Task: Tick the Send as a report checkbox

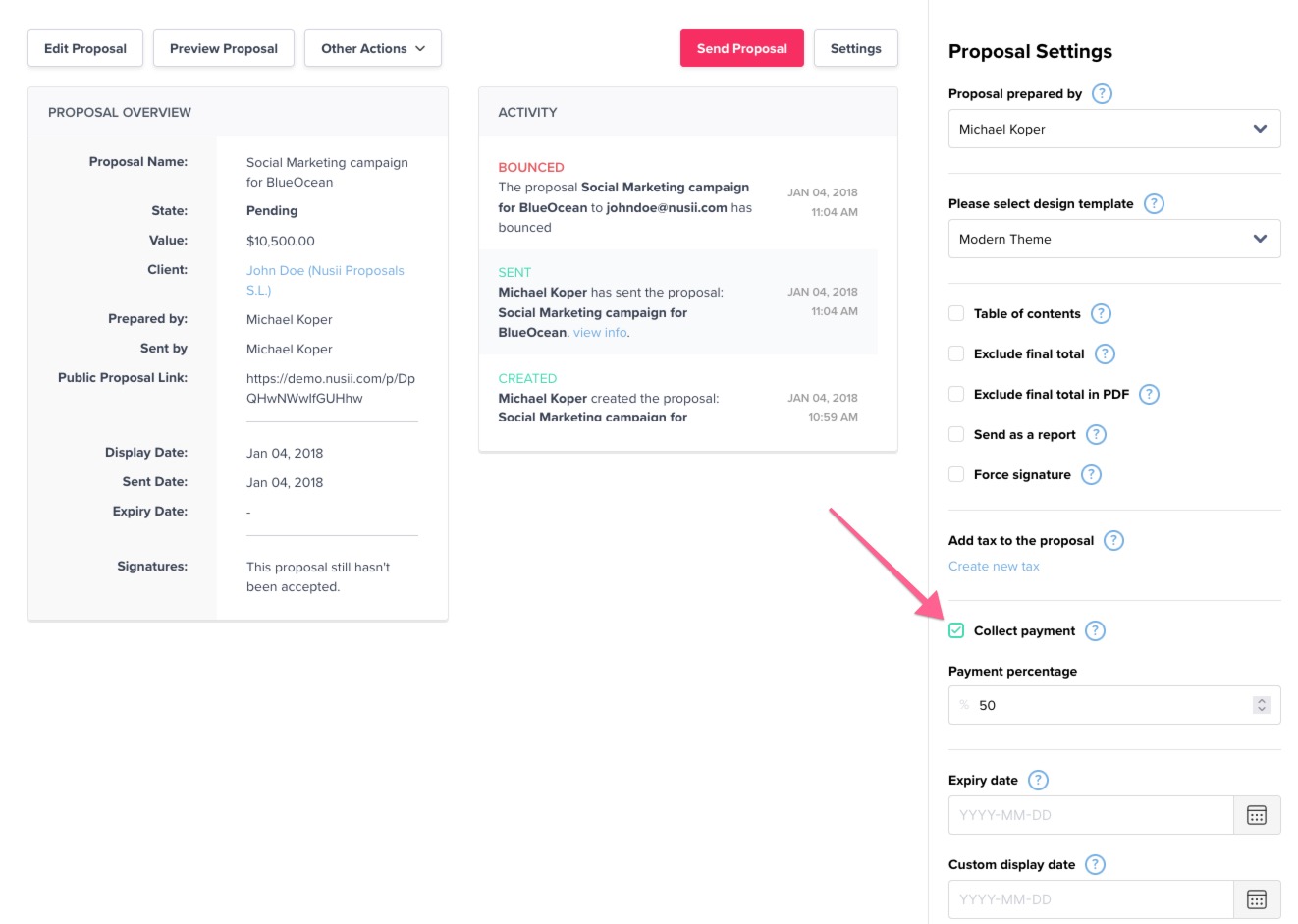Action: (x=956, y=435)
